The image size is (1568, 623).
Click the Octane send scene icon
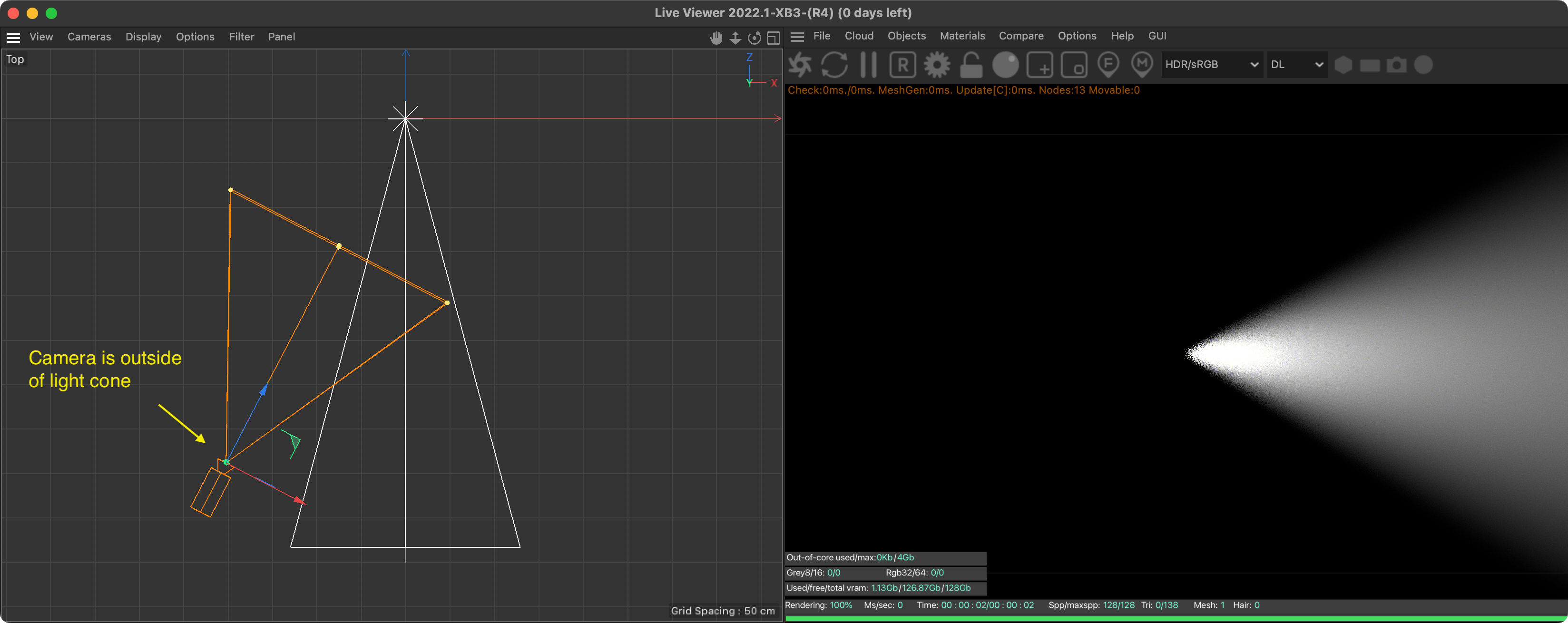(801, 65)
